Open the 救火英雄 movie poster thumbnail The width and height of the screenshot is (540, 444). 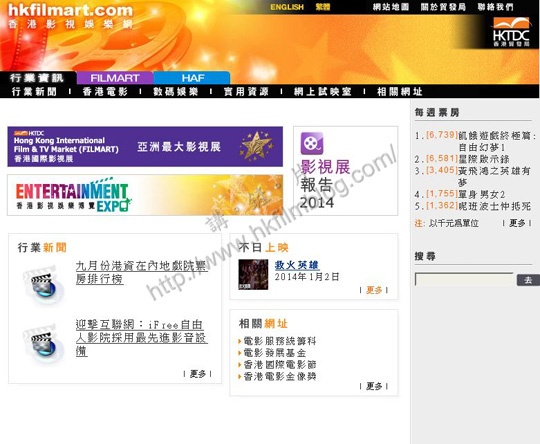pos(253,275)
